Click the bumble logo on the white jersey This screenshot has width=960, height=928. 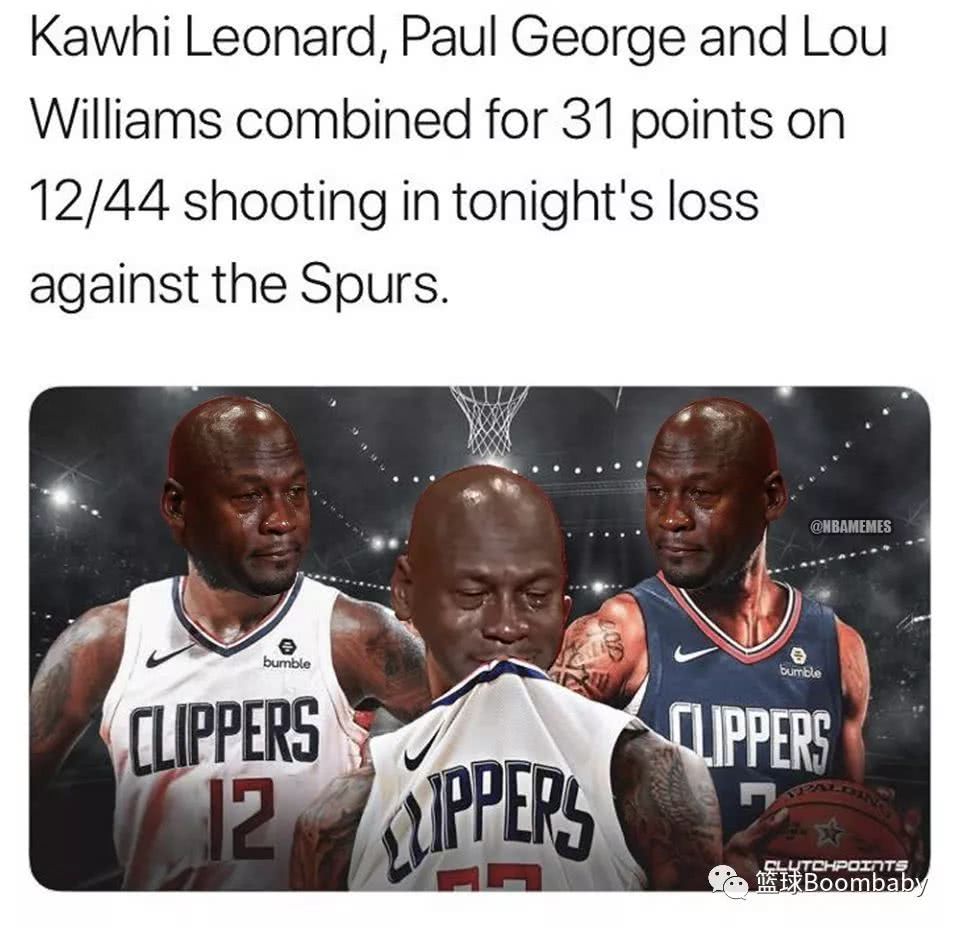click(287, 654)
